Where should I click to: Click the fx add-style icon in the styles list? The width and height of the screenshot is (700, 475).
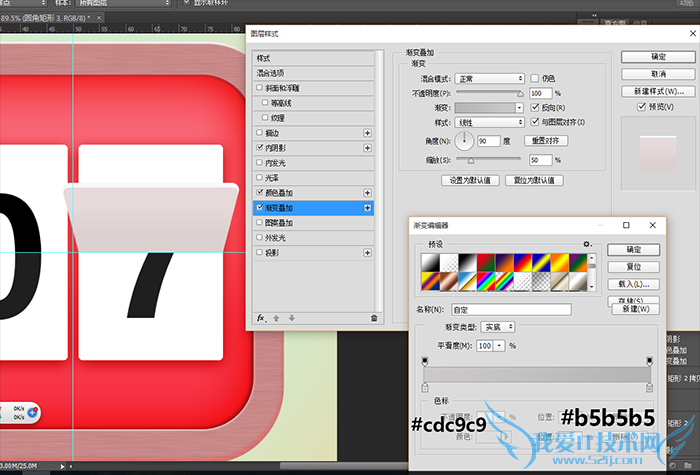[x=260, y=318]
